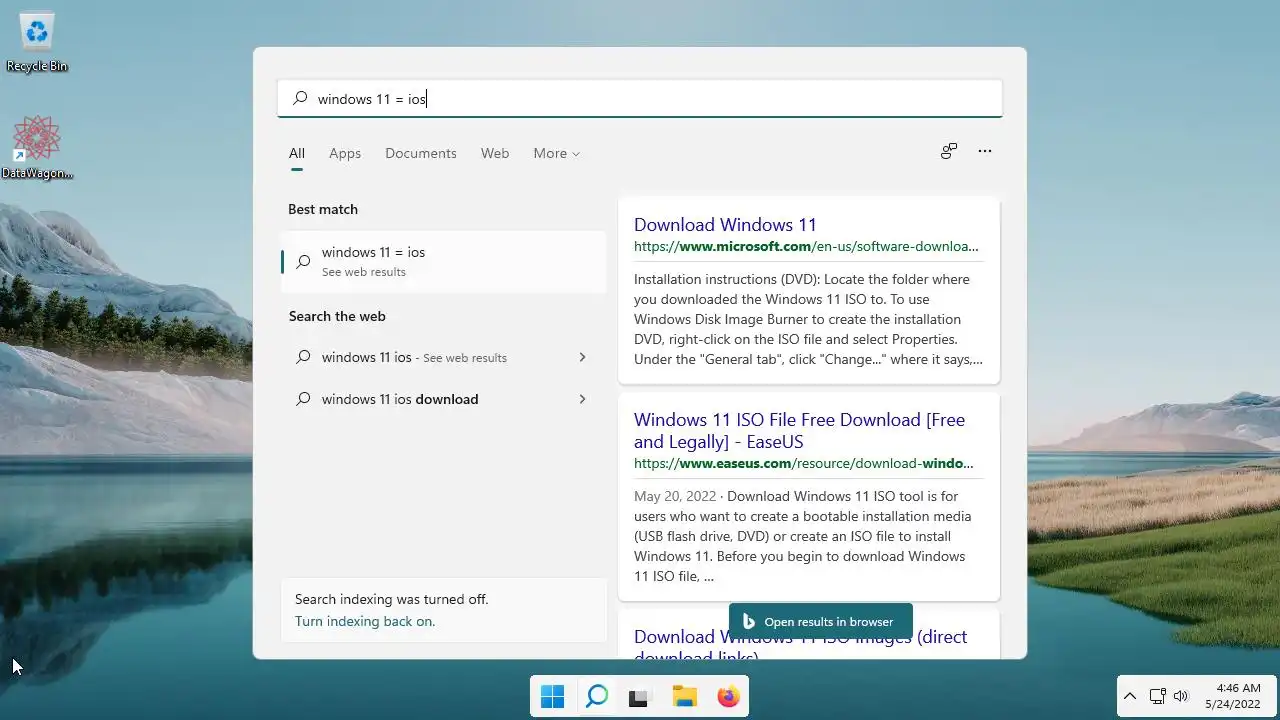Open the three-dot more options menu
The image size is (1280, 720).
(985, 151)
